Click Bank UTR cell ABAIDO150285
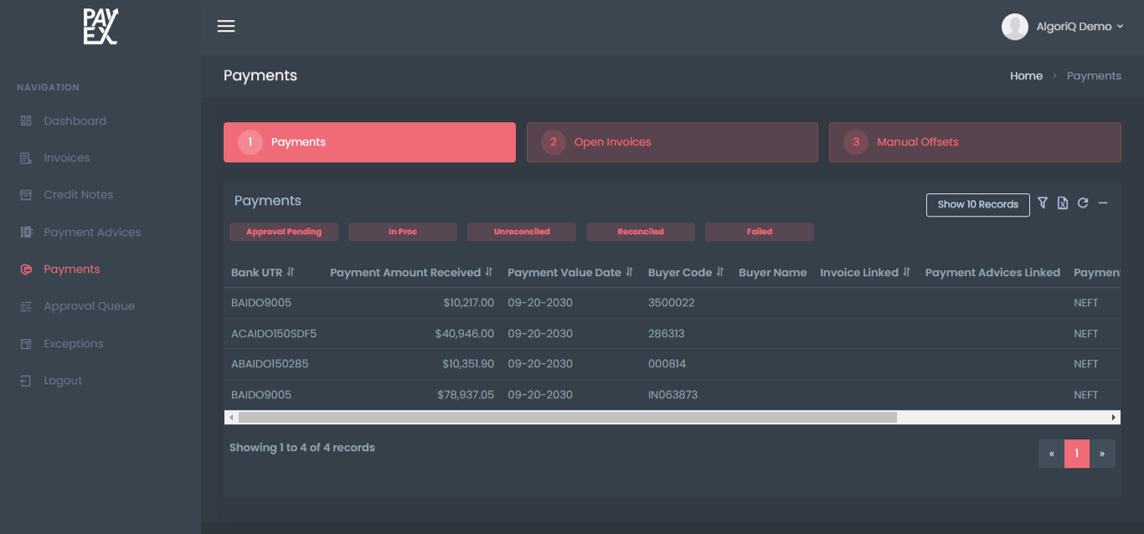Viewport: 1144px width, 534px height. [x=270, y=364]
